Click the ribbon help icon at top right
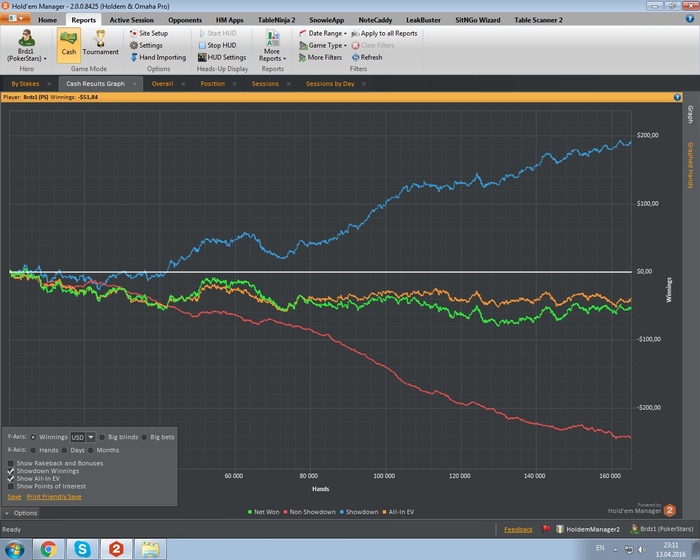 tap(690, 19)
